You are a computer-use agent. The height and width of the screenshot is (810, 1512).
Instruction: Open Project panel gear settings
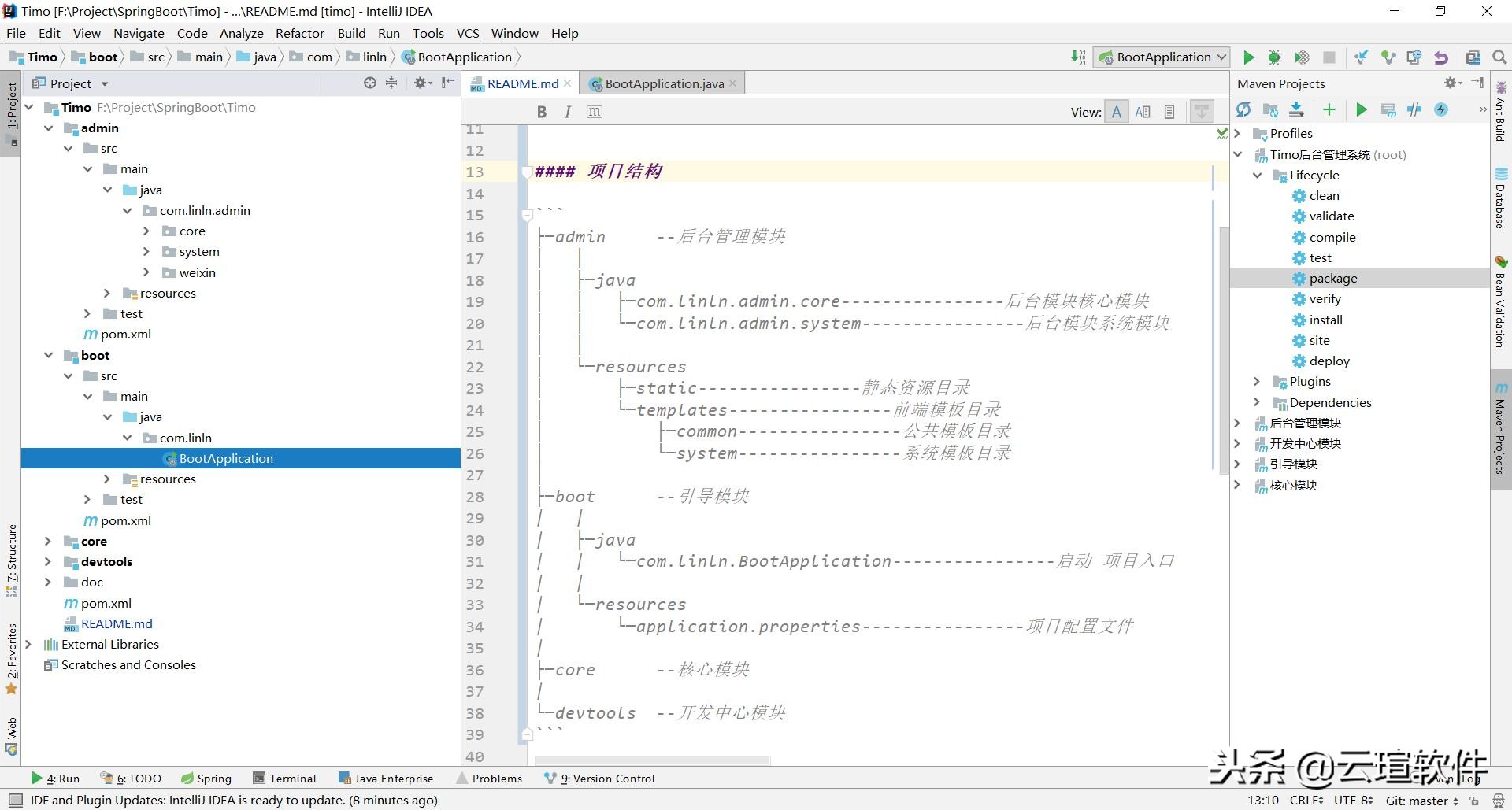tap(423, 83)
